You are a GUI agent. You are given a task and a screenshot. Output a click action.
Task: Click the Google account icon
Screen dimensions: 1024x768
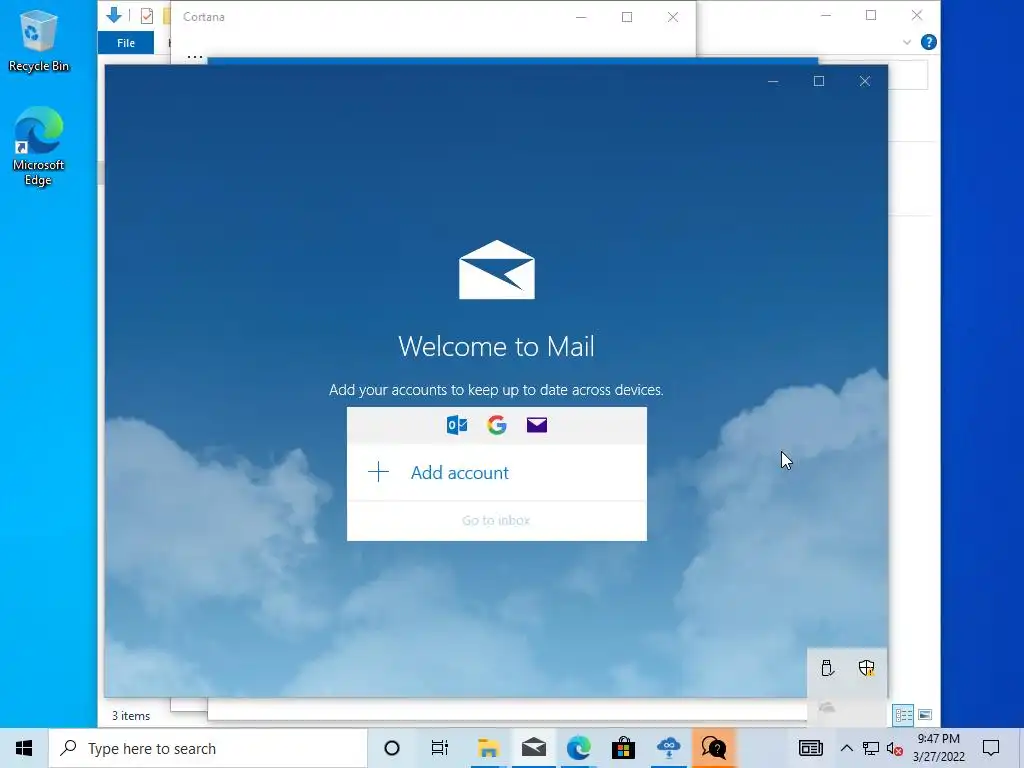[497, 425]
